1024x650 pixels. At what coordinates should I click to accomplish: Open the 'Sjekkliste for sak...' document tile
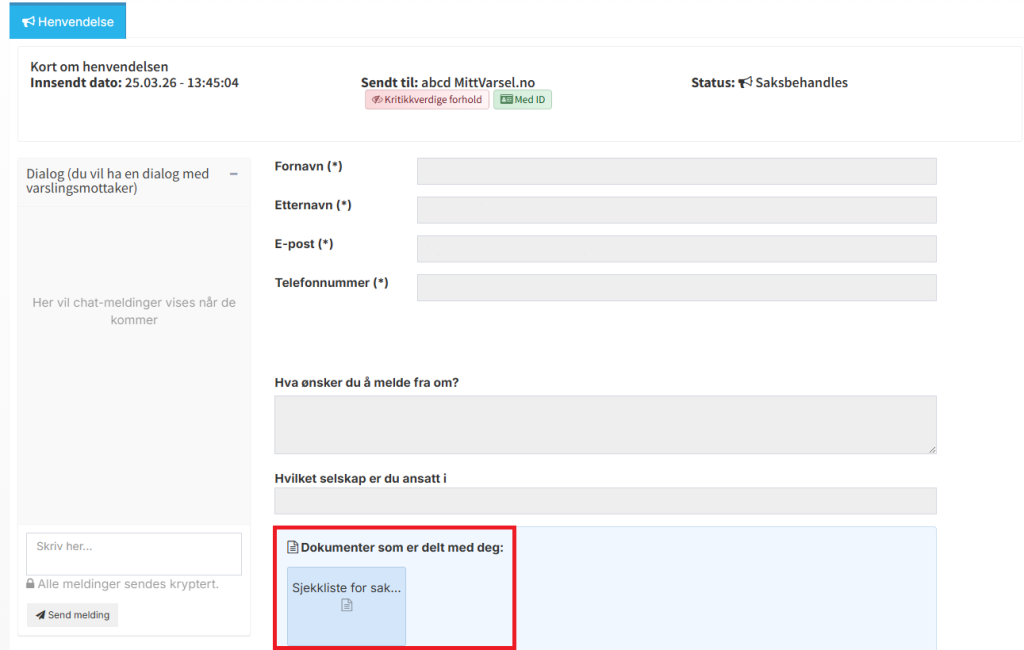pos(346,606)
